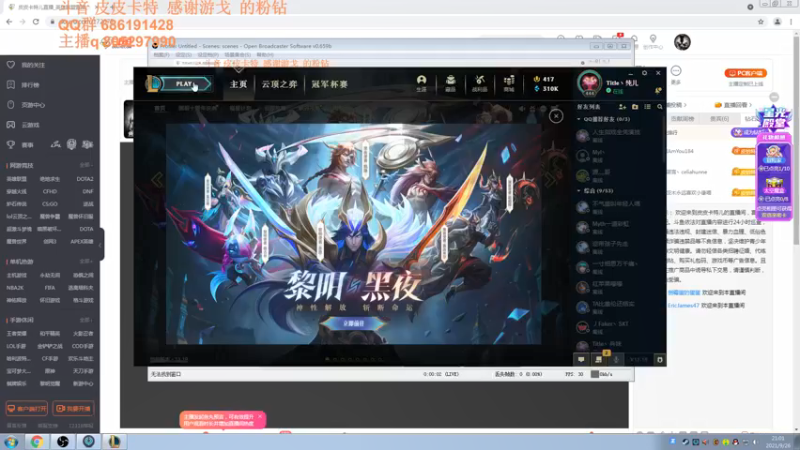Go to previous promo slide arrow
The height and width of the screenshot is (450, 800).
point(157,180)
